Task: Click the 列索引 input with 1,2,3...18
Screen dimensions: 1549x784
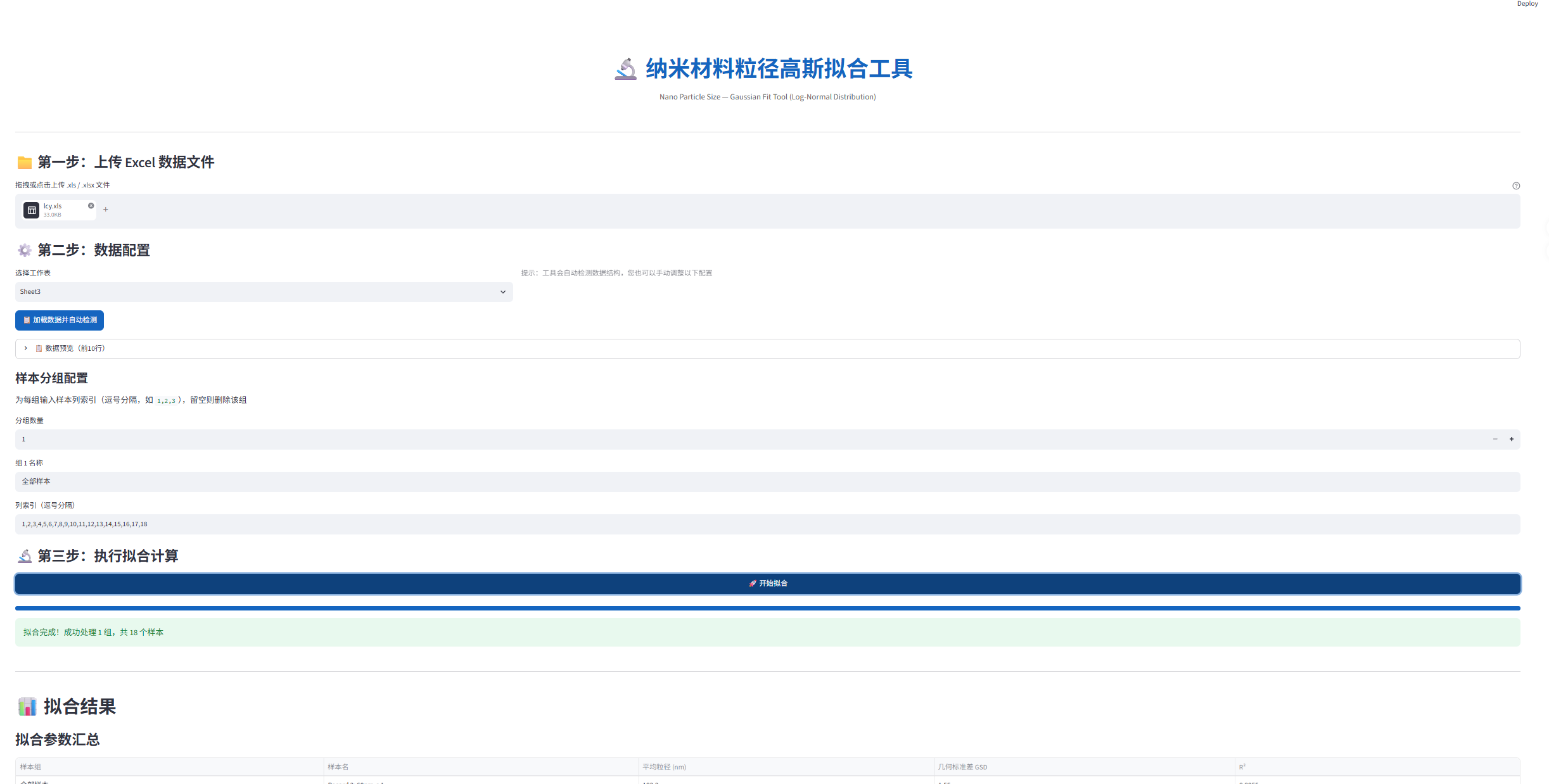Action: click(767, 524)
